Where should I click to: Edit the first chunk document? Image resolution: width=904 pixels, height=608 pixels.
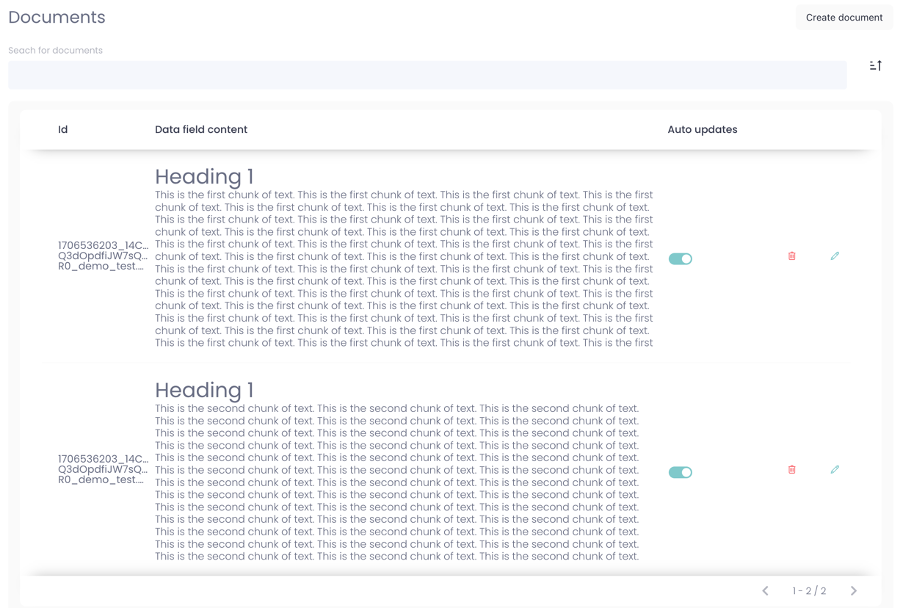pos(835,256)
